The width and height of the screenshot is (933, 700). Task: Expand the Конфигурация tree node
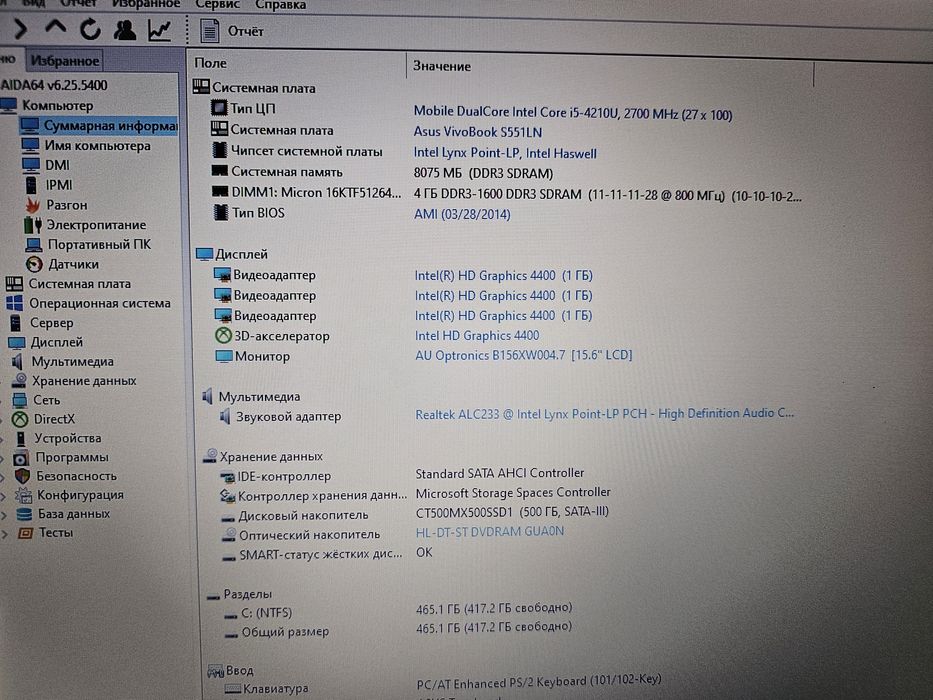coord(3,496)
